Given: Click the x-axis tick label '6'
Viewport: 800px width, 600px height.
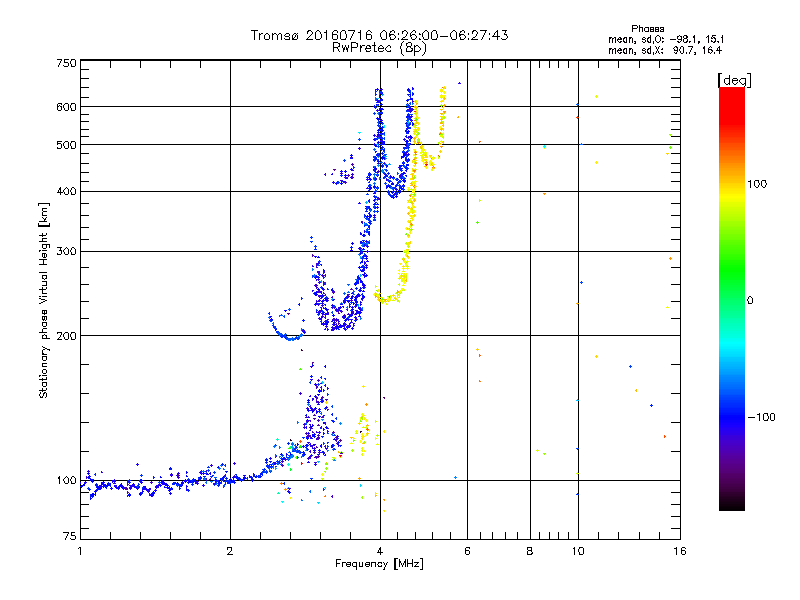Looking at the screenshot, I should tap(467, 551).
